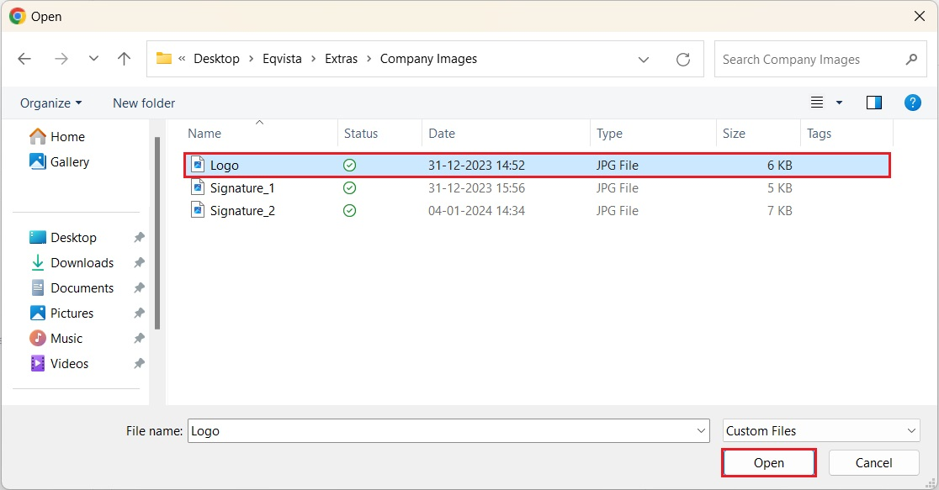939x490 pixels.
Task: Click sync status checkmark for Signature_2
Action: click(x=349, y=211)
